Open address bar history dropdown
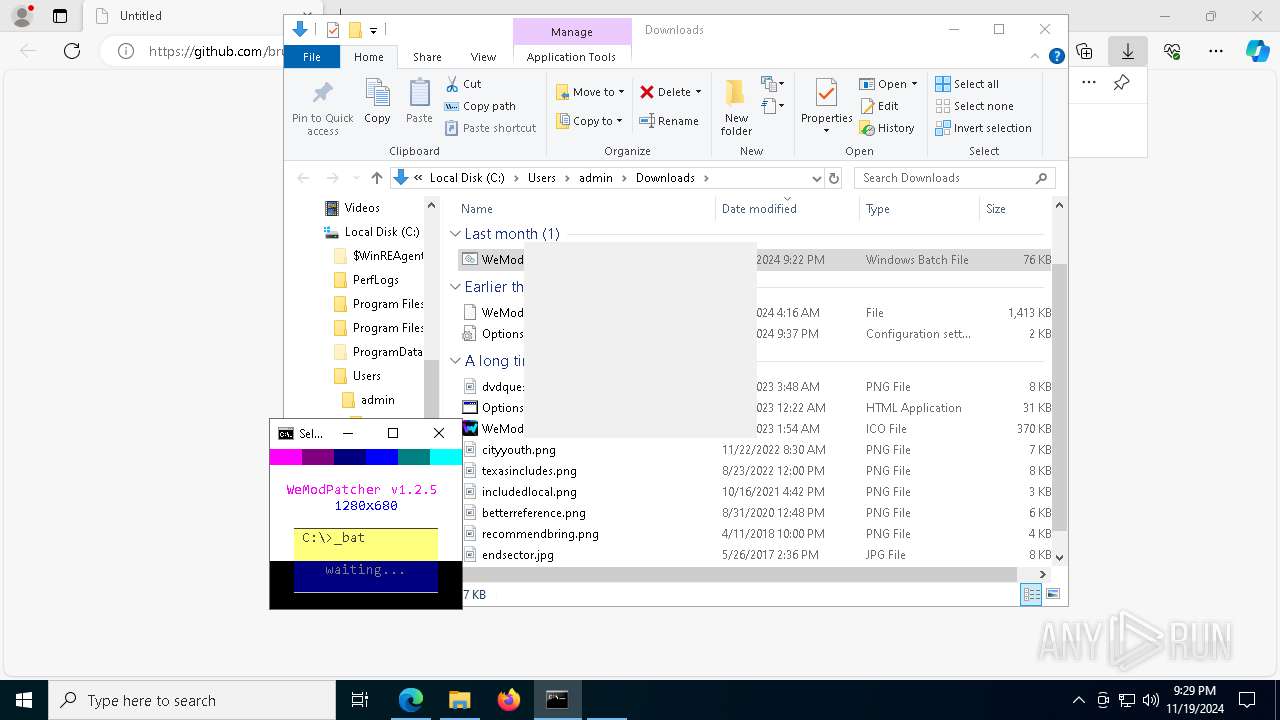This screenshot has width=1280, height=720. point(815,178)
